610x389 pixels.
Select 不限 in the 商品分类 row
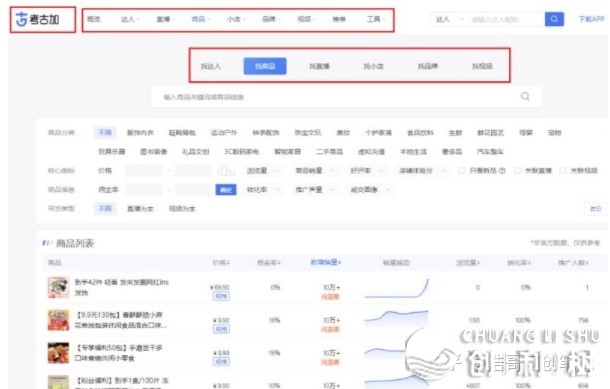[105, 132]
